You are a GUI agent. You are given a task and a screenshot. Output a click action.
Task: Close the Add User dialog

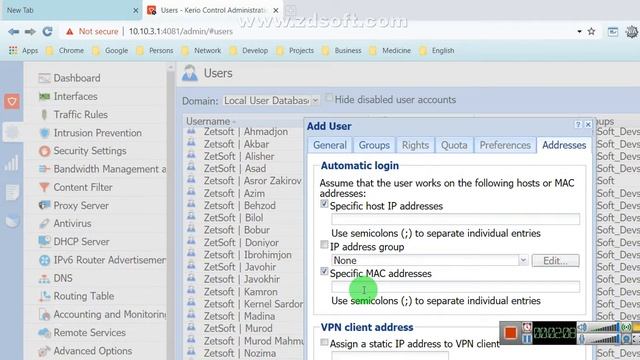[588, 124]
